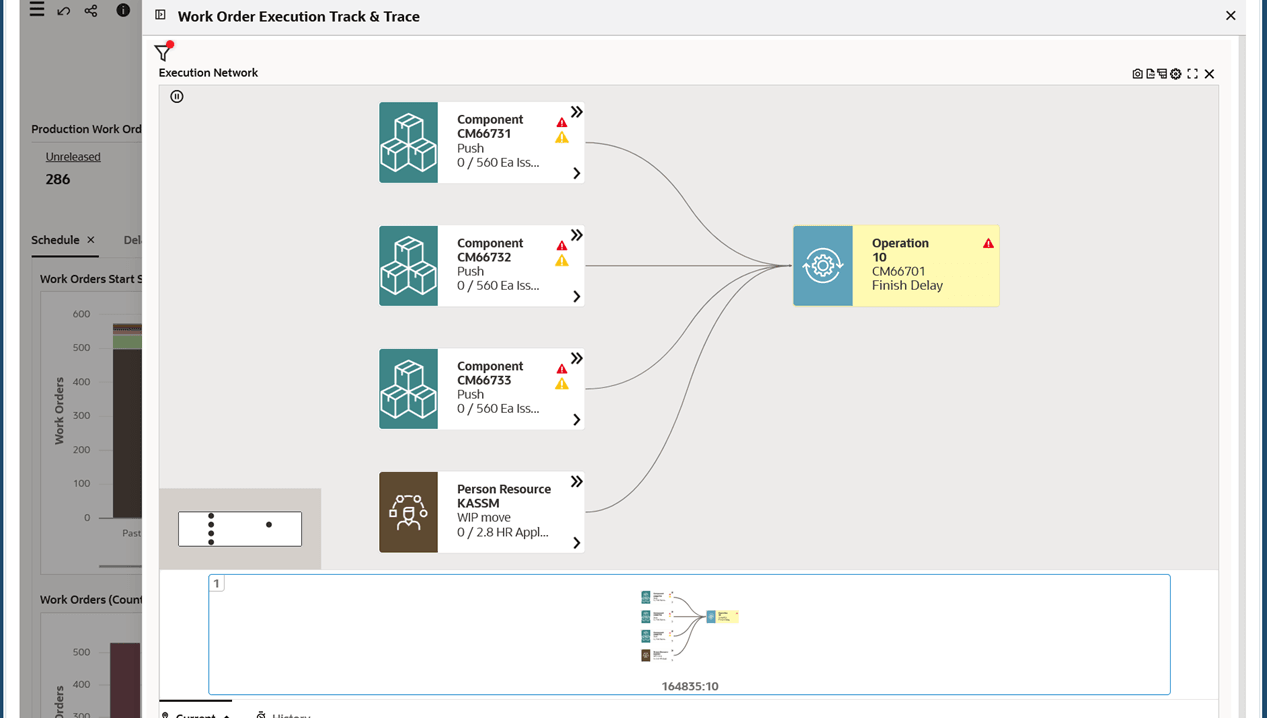Select the KASSM person resource icon
This screenshot has height=718, width=1267.
click(408, 512)
